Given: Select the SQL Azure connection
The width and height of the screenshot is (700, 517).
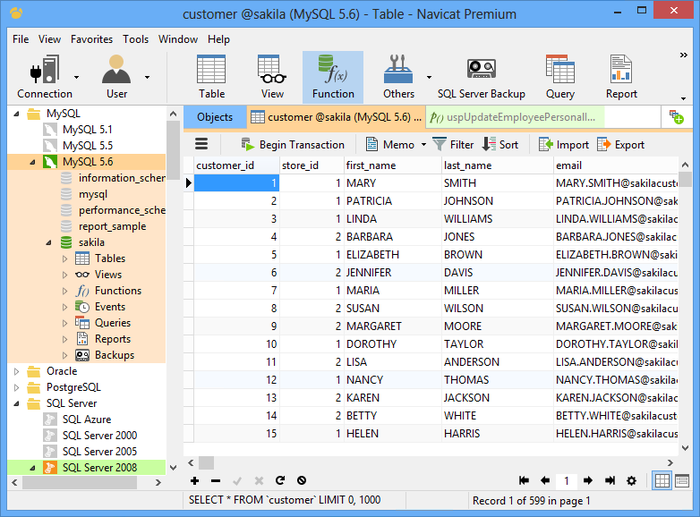Looking at the screenshot, I should [x=87, y=419].
